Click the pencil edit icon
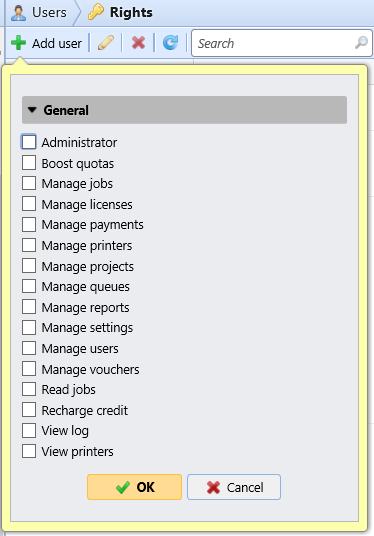Screen dimensions: 374x536 pos(106,43)
